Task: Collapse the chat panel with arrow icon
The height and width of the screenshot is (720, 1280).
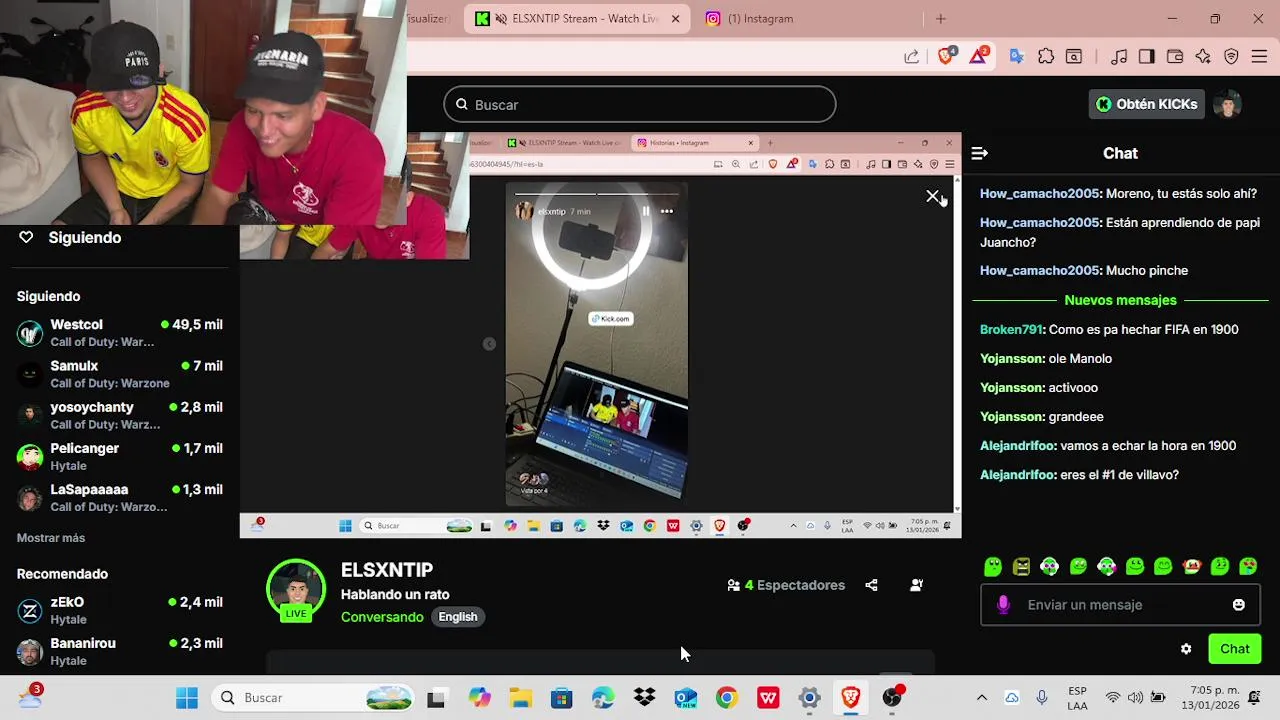Action: tap(979, 153)
